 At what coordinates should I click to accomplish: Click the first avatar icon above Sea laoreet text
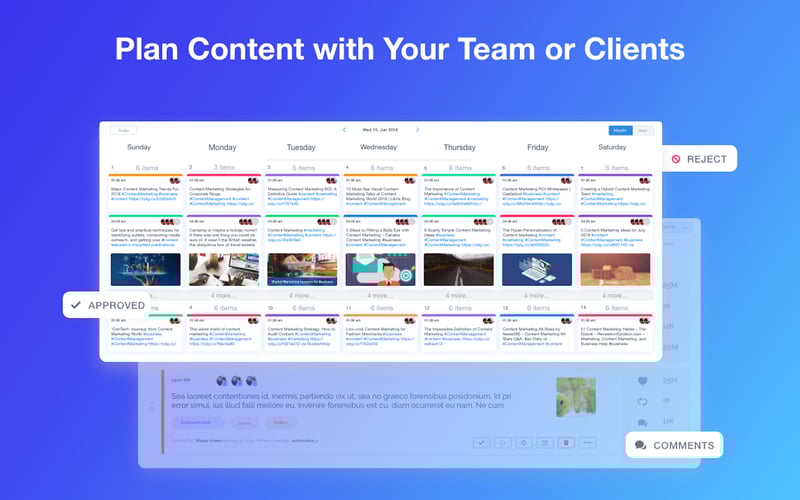click(221, 381)
